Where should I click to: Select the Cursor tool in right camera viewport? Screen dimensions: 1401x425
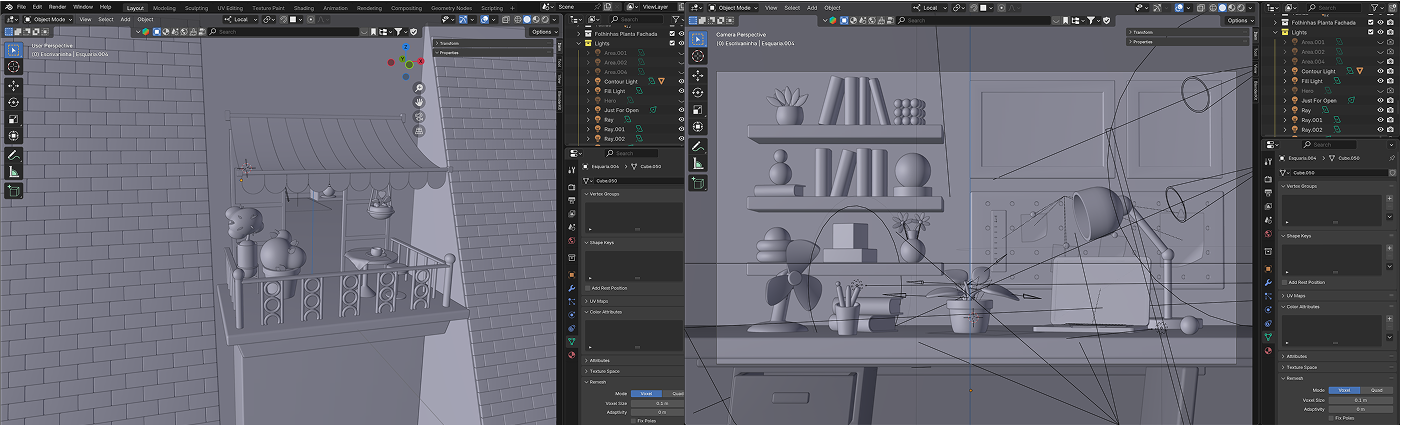click(x=698, y=56)
